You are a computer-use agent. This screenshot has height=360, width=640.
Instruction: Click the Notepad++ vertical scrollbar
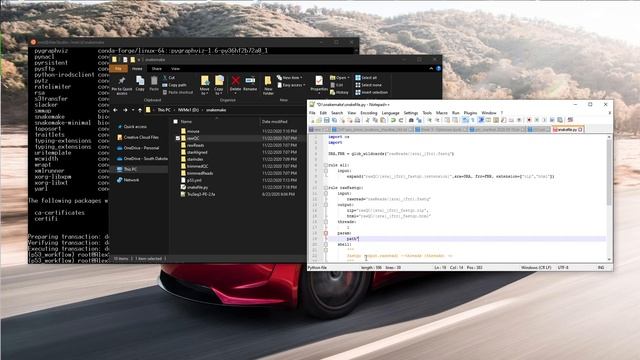[609, 198]
